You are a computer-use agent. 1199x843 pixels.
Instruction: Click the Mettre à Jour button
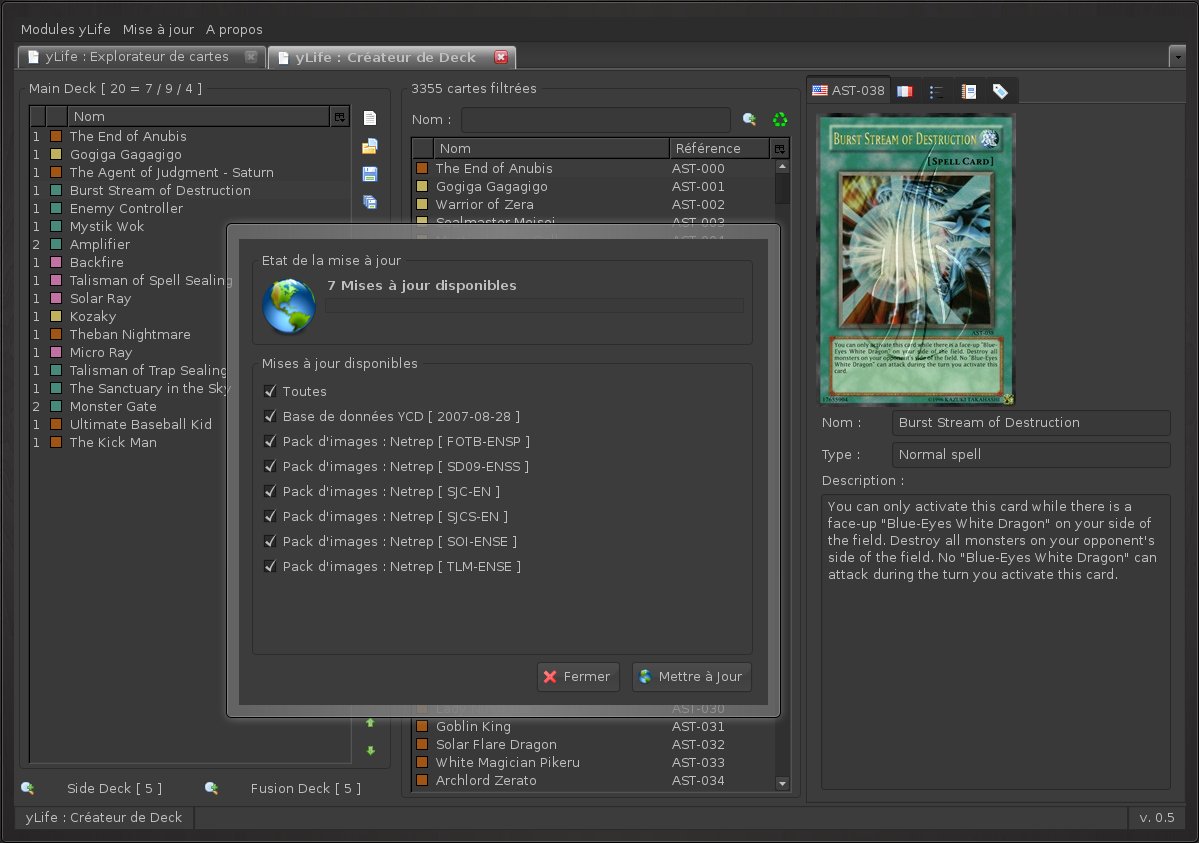click(691, 676)
